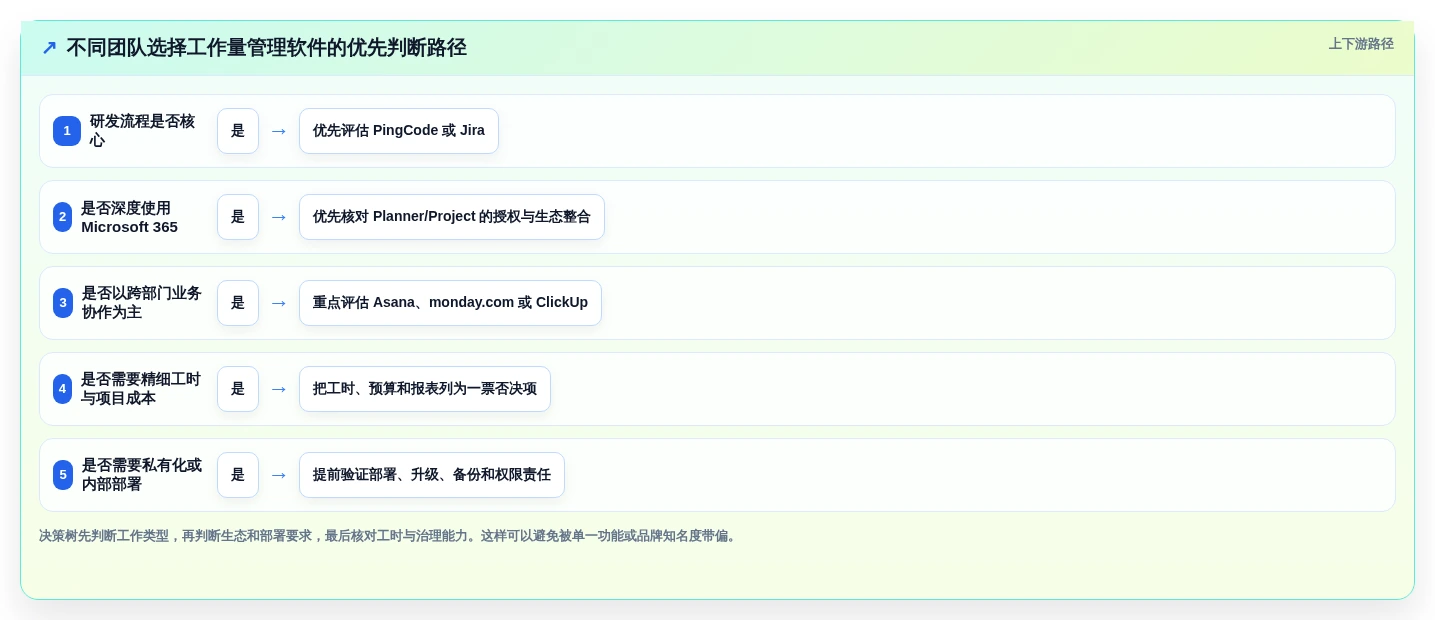Image resolution: width=1435 pixels, height=620 pixels.
Task: Select step number 3 badge
Action: (x=63, y=303)
